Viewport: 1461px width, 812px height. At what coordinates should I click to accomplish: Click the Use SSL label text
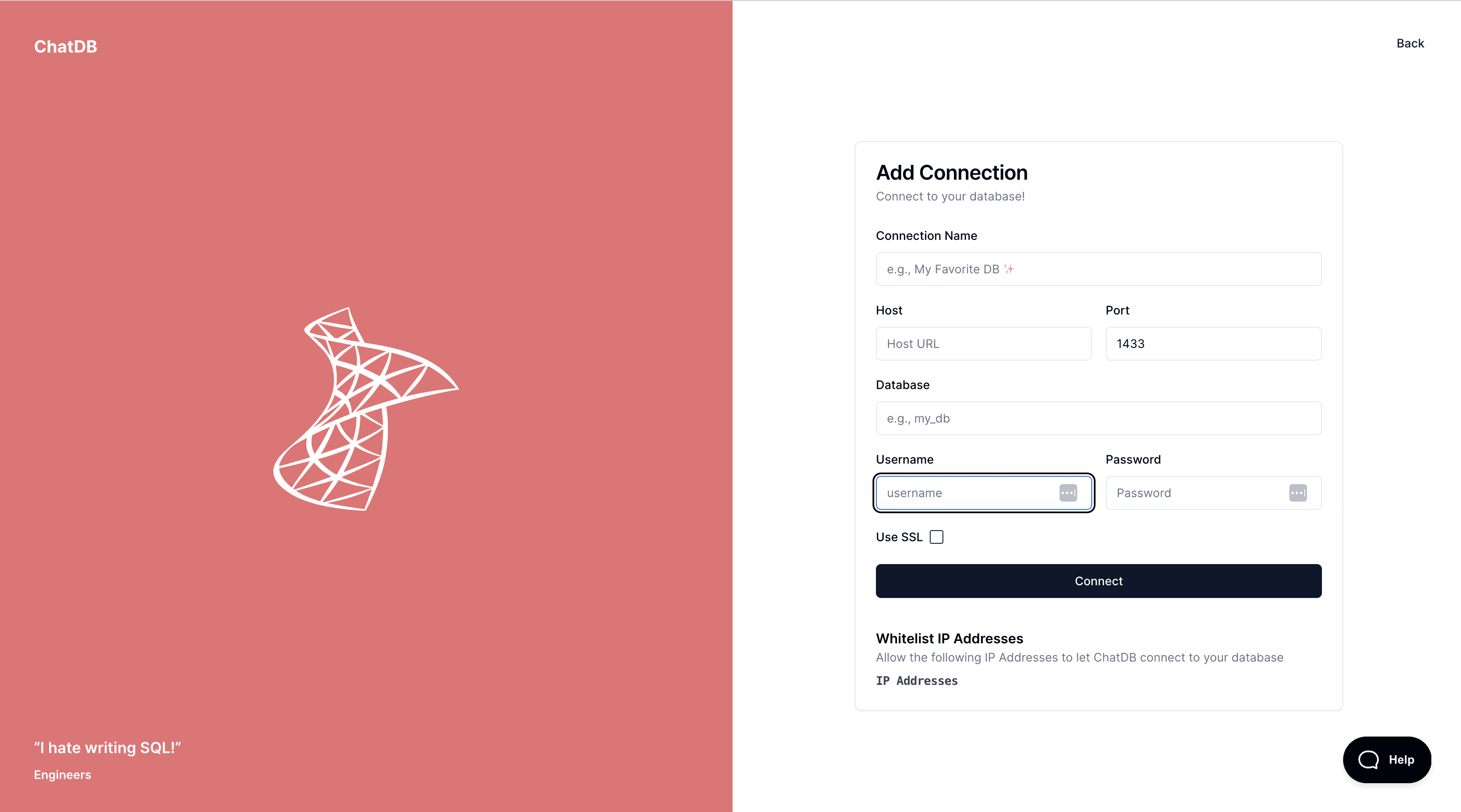point(899,537)
